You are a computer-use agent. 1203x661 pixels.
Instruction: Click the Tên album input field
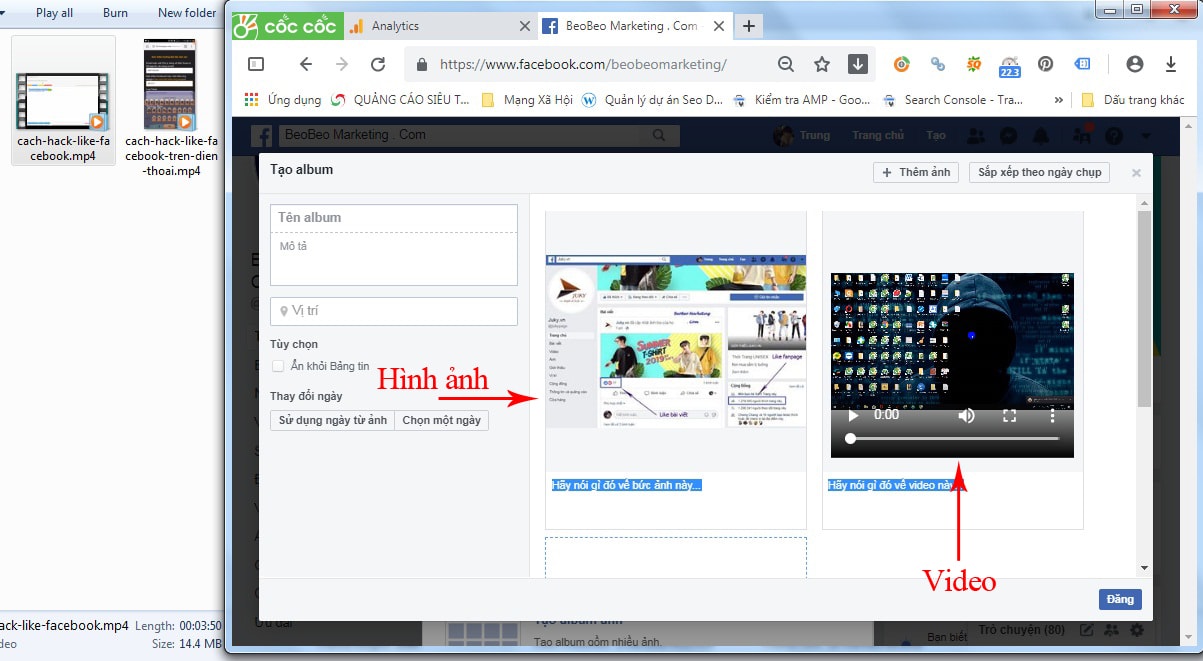[x=393, y=217]
